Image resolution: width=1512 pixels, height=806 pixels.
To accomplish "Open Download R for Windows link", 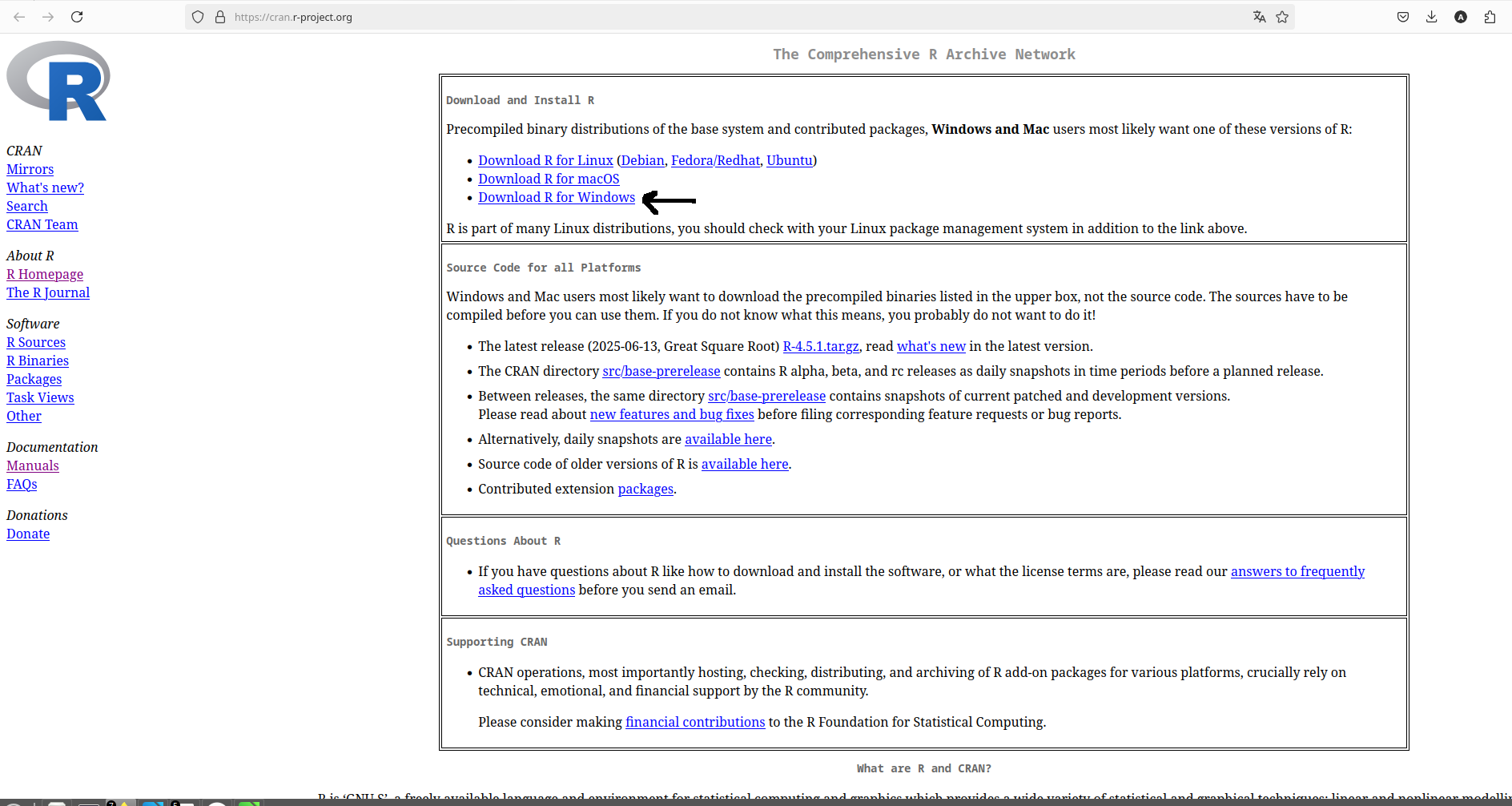I will tap(556, 198).
